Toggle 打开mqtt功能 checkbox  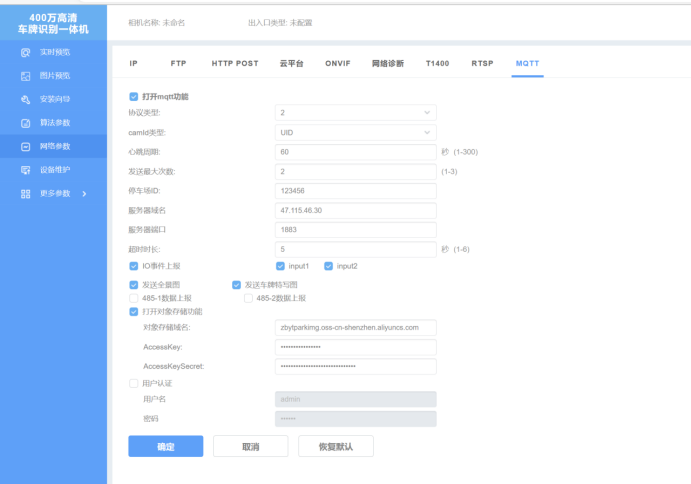(134, 97)
